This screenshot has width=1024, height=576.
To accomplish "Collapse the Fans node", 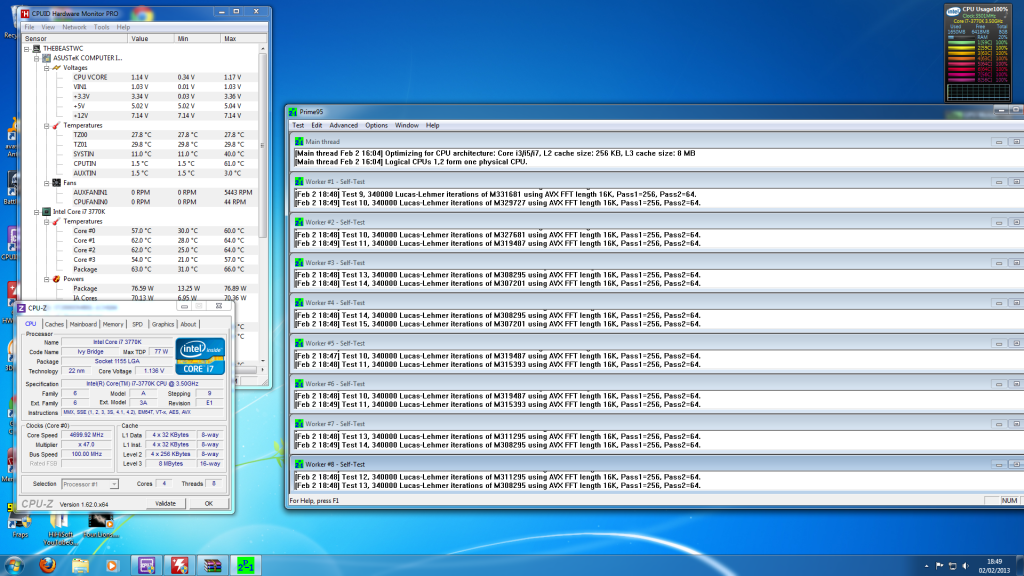I will [46, 183].
